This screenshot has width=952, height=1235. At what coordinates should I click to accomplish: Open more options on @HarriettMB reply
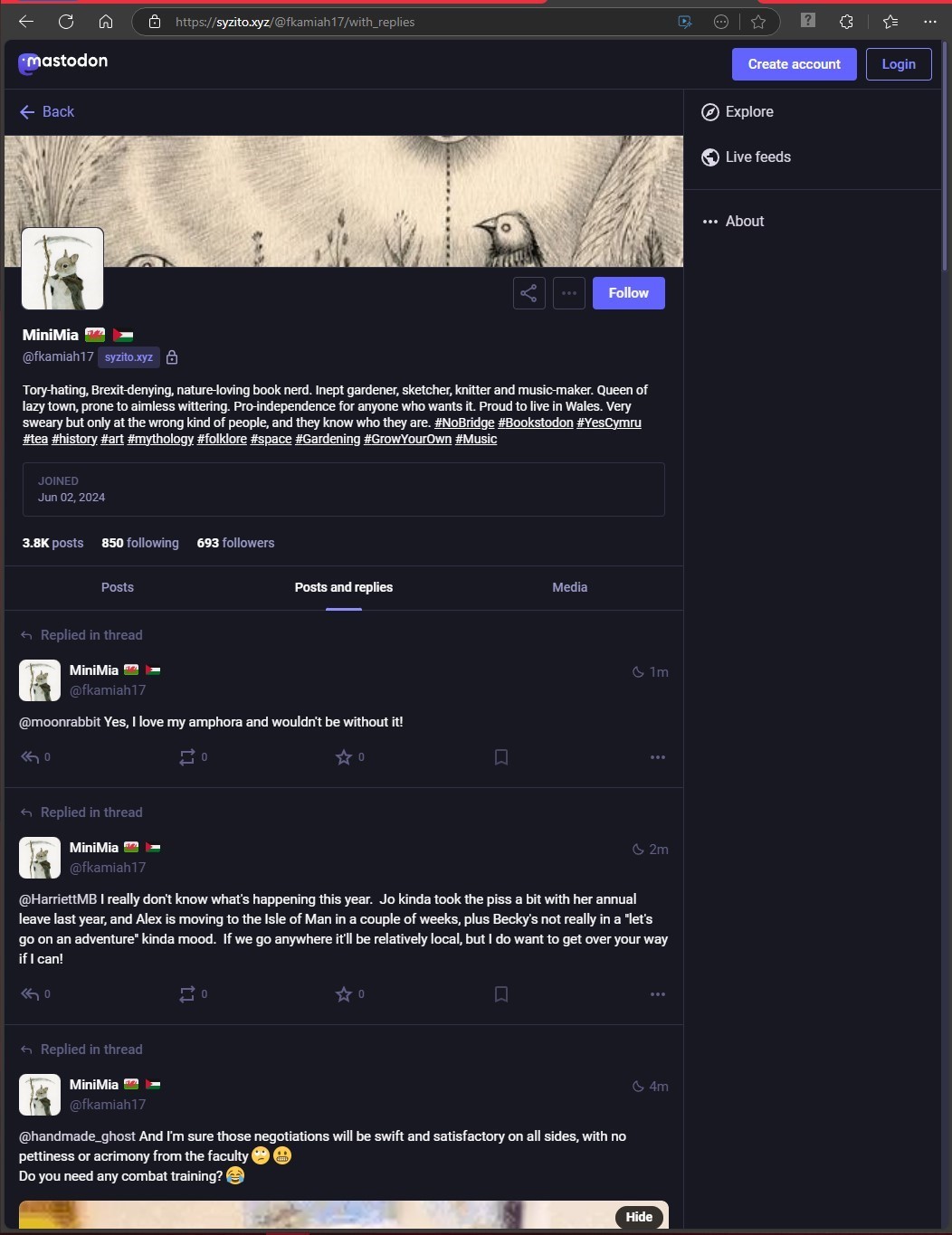click(658, 994)
